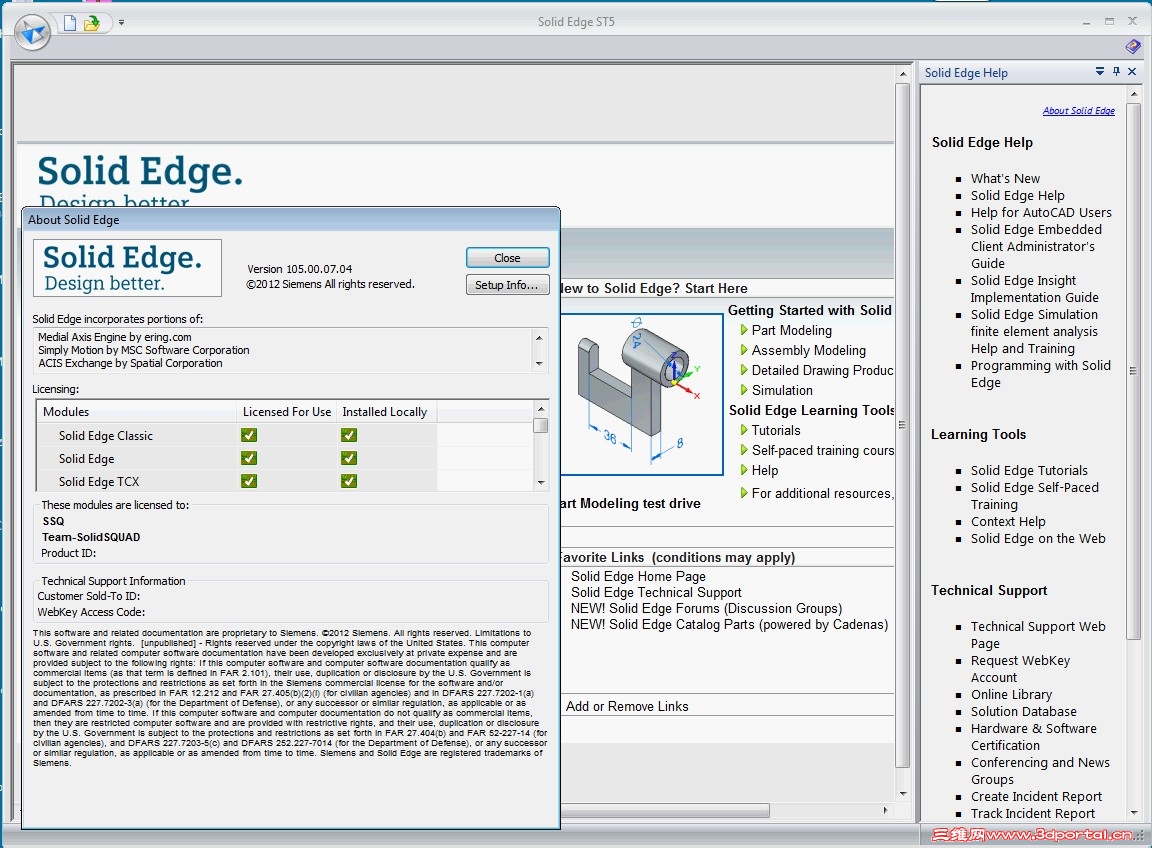Viewport: 1152px width, 848px height.
Task: Toggle the pin on Solid Edge Help panel
Action: pos(1116,71)
